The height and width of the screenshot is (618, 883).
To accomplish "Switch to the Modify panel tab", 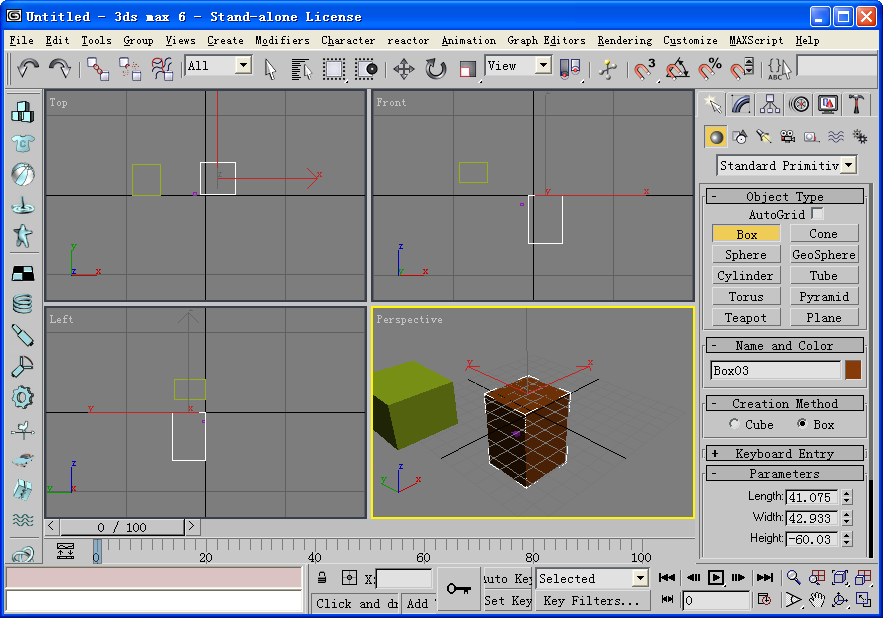I will tap(741, 104).
